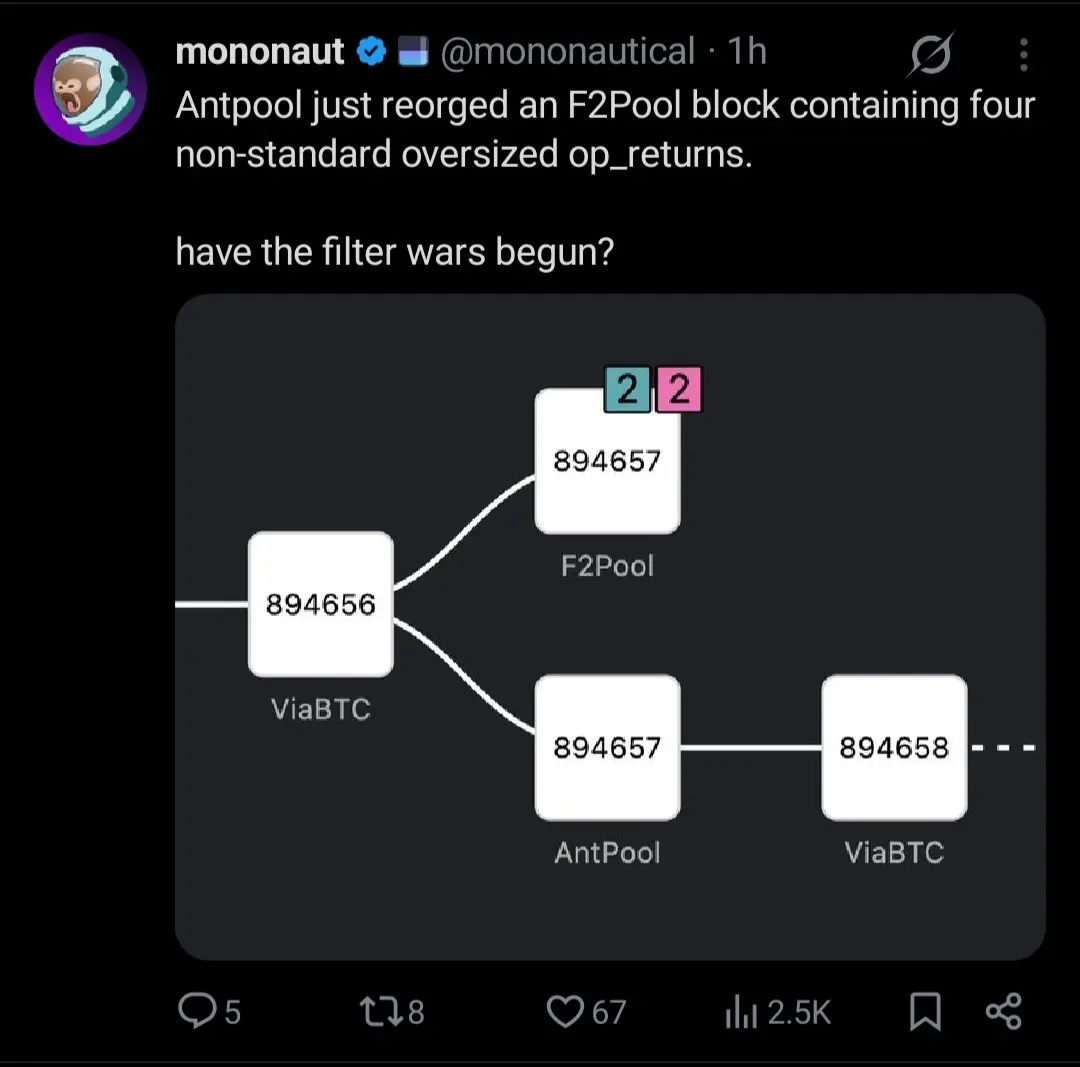
Task: View tweet analytics with 2.5K views
Action: 738,1012
